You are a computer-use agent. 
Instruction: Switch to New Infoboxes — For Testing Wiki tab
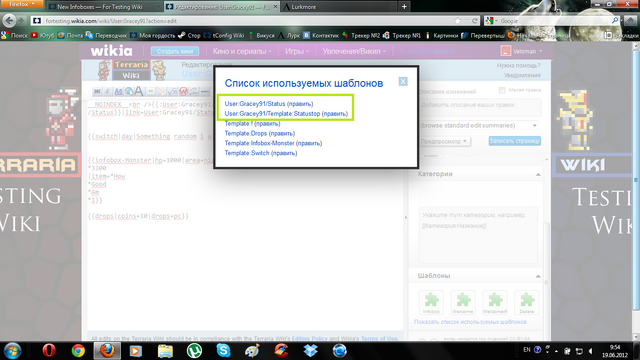pyautogui.click(x=104, y=7)
